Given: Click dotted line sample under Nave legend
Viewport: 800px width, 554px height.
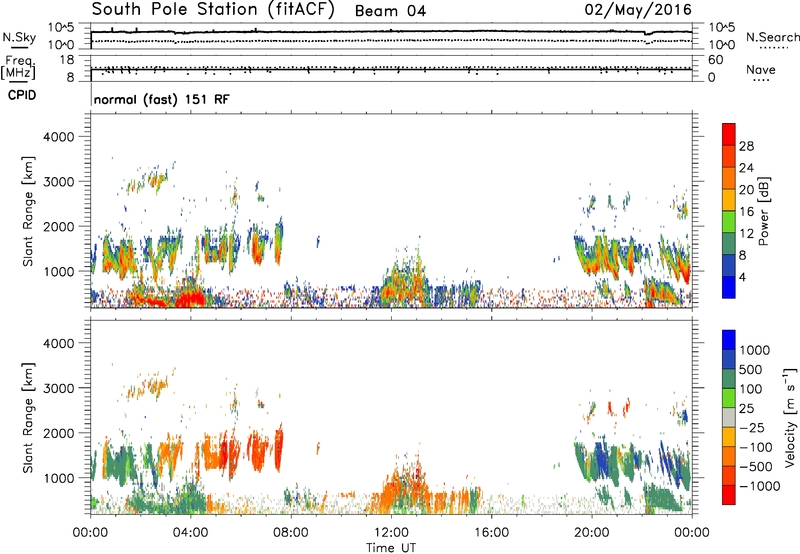Looking at the screenshot, I should [761, 81].
